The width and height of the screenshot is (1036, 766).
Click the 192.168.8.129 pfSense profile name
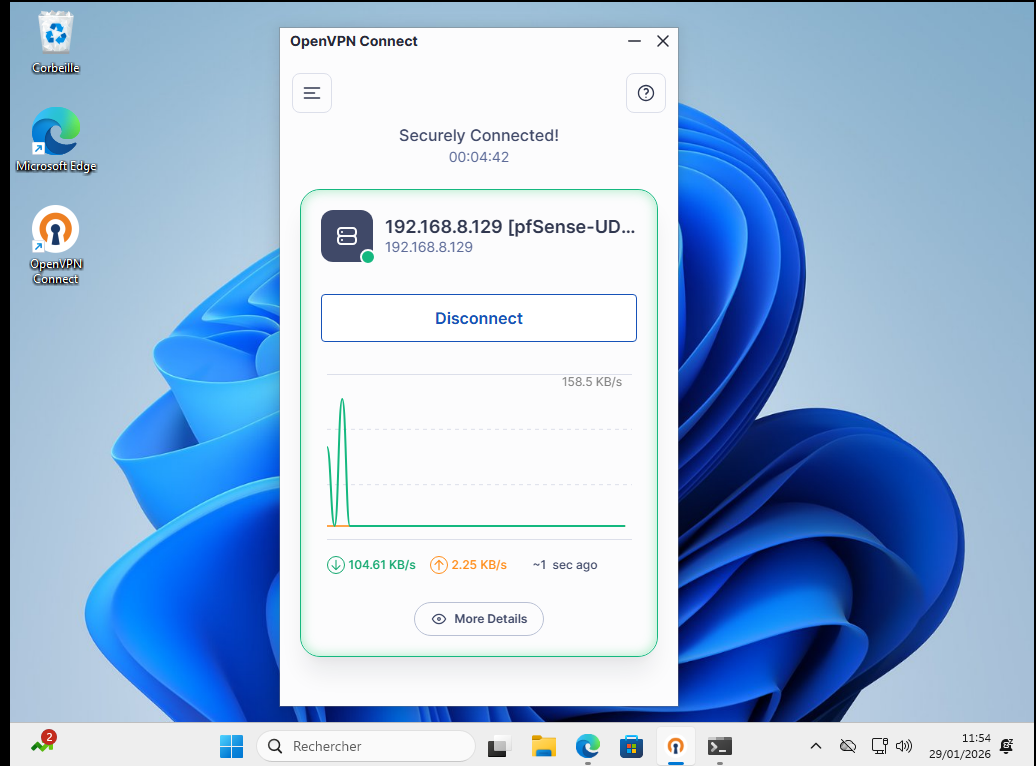pyautogui.click(x=509, y=227)
